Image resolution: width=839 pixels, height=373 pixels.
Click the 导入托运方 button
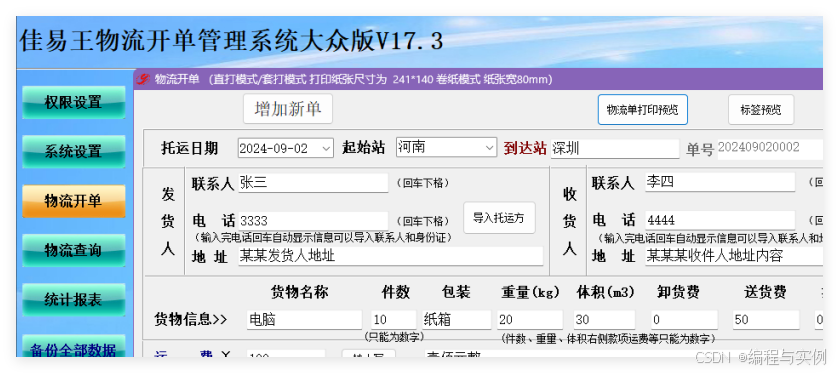coord(499,218)
